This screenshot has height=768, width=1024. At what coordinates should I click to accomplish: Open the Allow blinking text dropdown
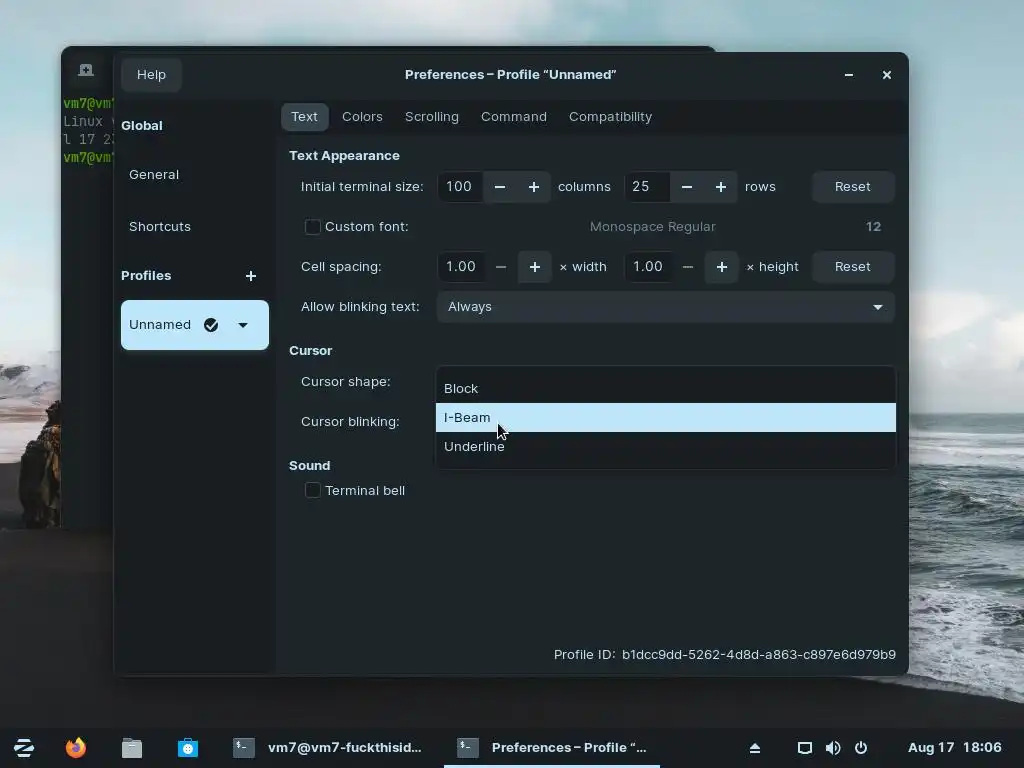[x=665, y=307]
